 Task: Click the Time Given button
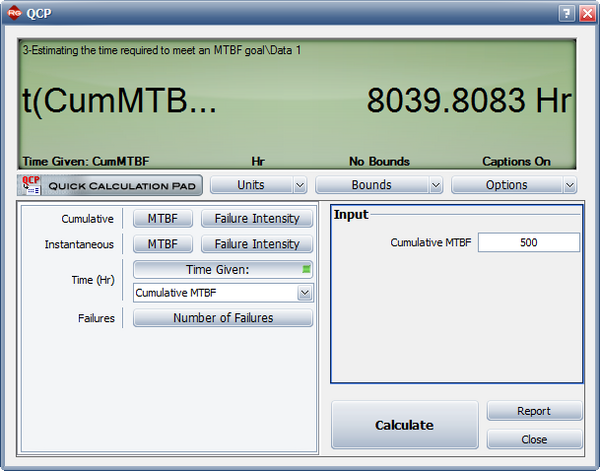(x=223, y=269)
